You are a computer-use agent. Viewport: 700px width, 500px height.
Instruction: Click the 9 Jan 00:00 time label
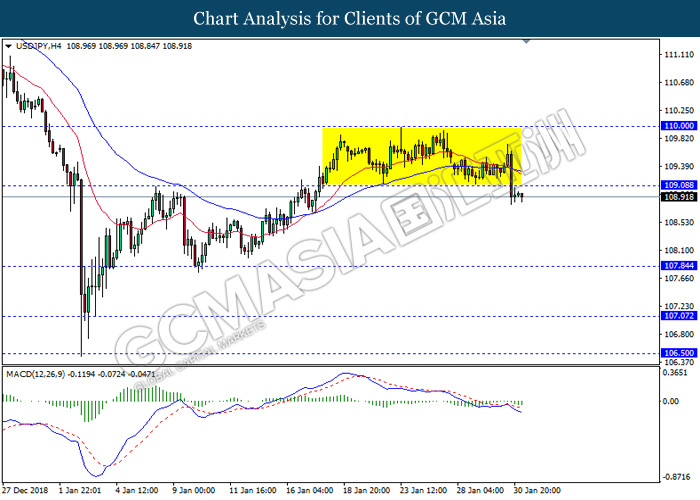pyautogui.click(x=194, y=490)
